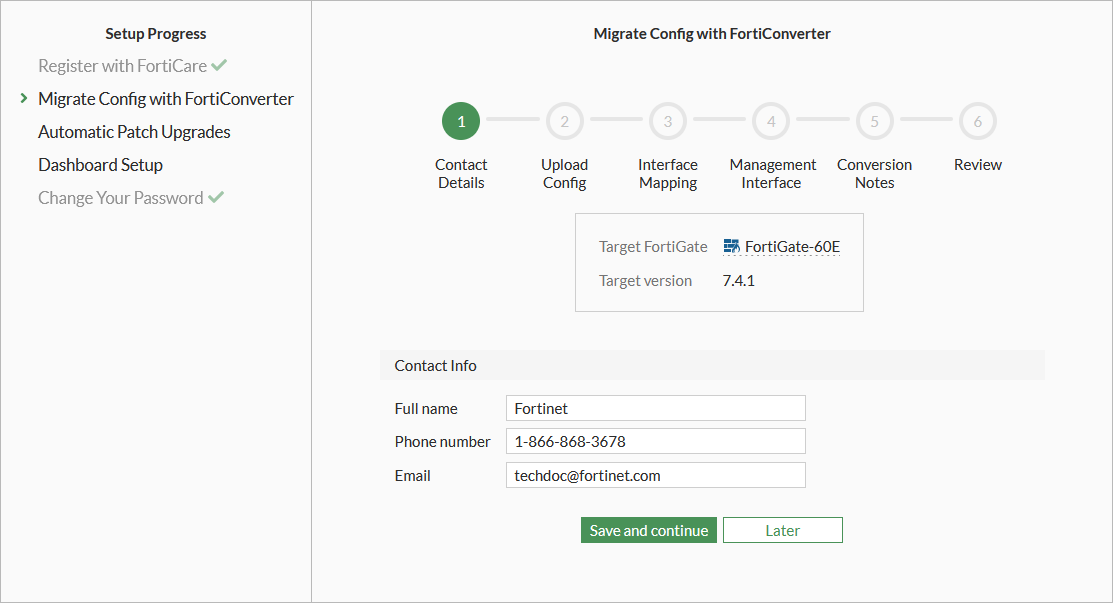
Task: Select the Email input field
Action: [655, 476]
